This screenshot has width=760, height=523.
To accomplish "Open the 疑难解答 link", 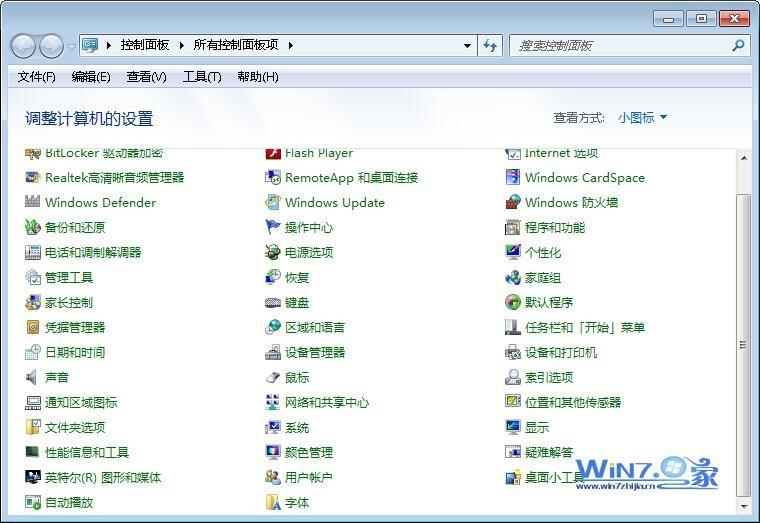I will click(x=549, y=453).
